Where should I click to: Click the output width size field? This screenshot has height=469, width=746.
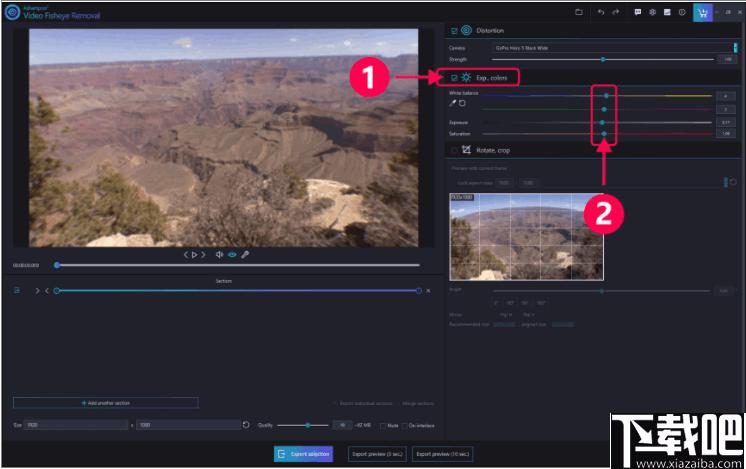click(x=77, y=425)
